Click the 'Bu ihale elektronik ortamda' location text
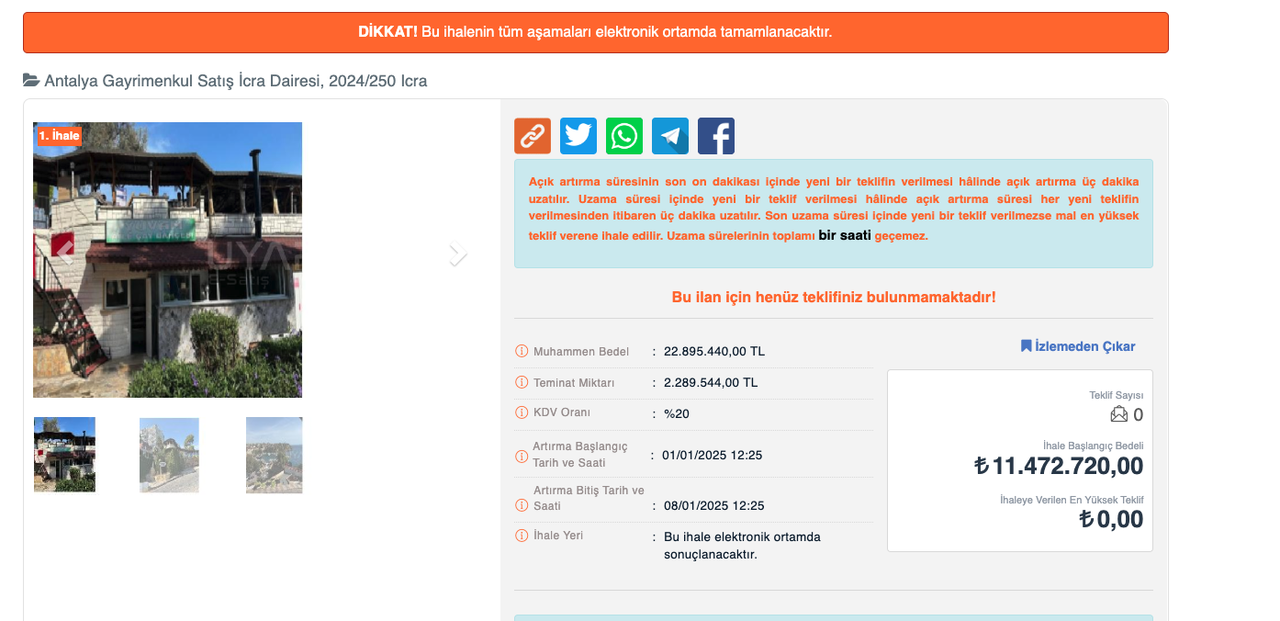1280x621 pixels. (742, 545)
